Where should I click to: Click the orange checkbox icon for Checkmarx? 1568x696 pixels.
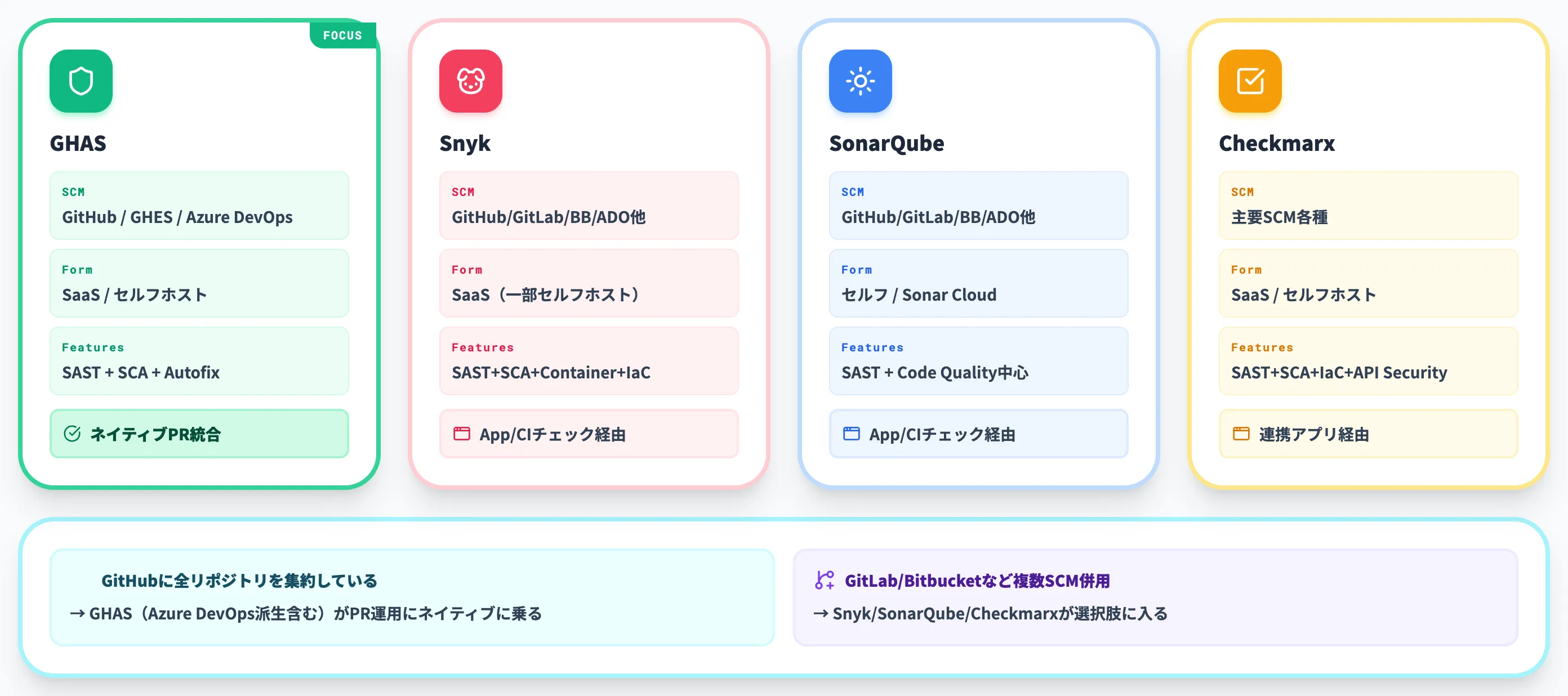[x=1250, y=81]
